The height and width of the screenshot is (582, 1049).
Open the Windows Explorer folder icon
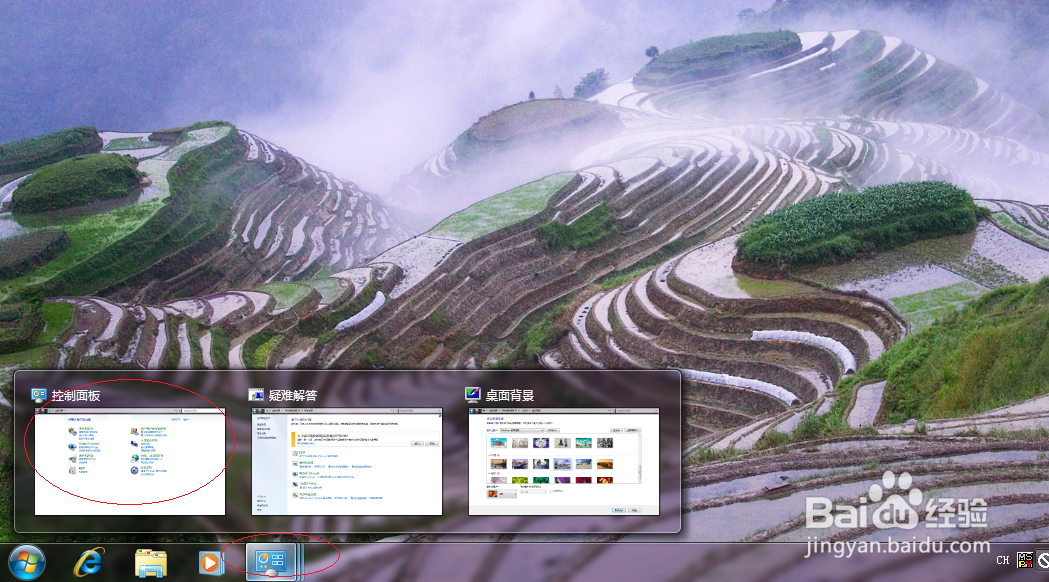click(148, 562)
